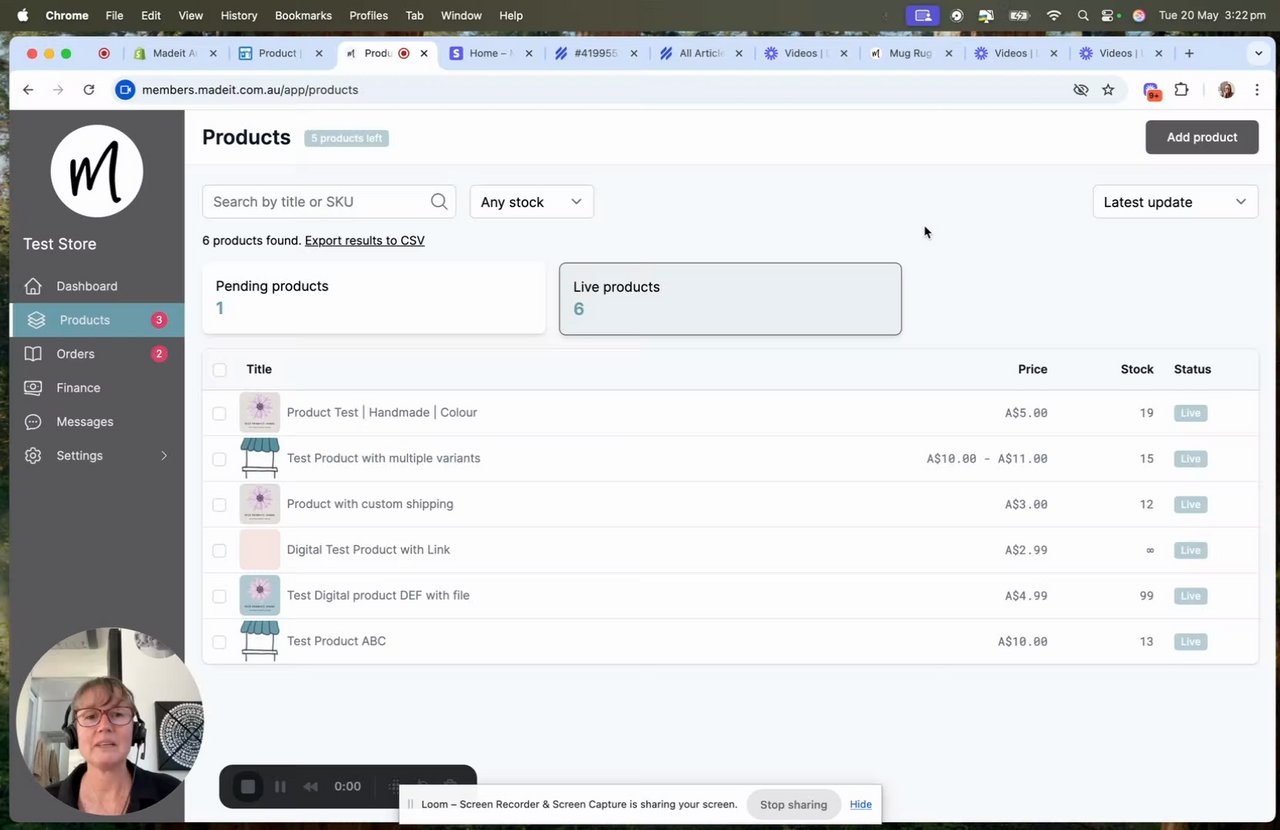1280x830 pixels.
Task: Open the Messages speech bubble icon
Action: (x=33, y=422)
